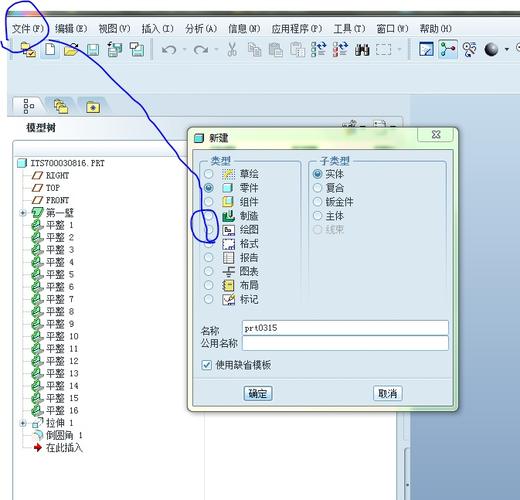Open the 文件(F) menu

[28, 29]
